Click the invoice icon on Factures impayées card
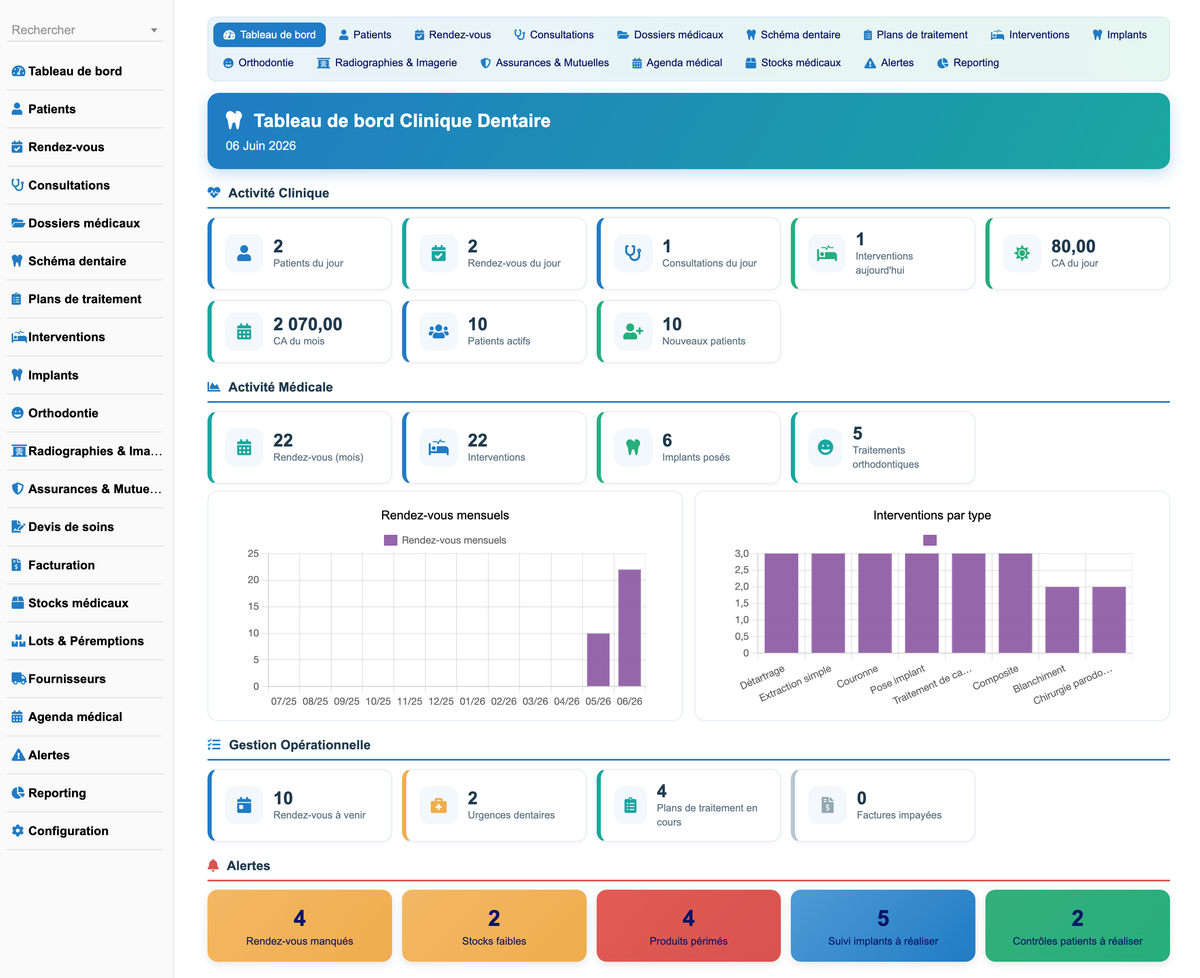This screenshot has height=978, width=1200. 827,806
